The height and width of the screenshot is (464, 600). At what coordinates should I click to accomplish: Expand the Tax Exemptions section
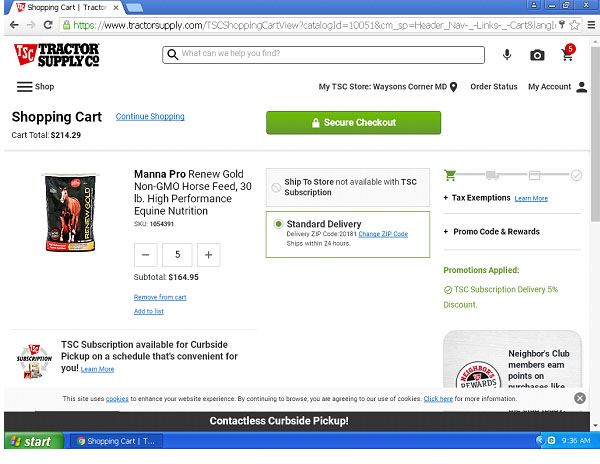click(x=477, y=198)
